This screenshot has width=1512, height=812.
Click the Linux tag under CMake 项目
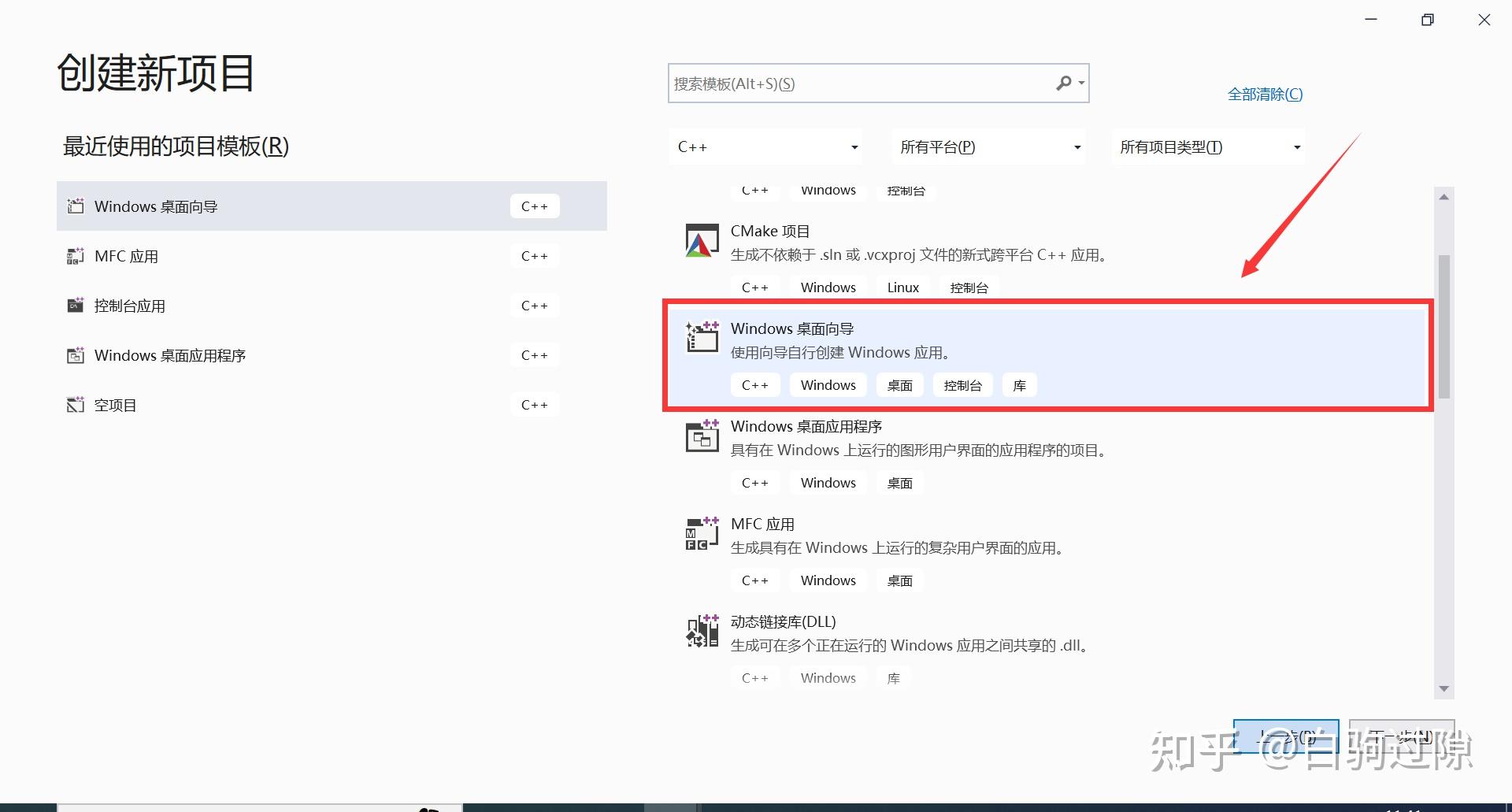[x=903, y=287]
